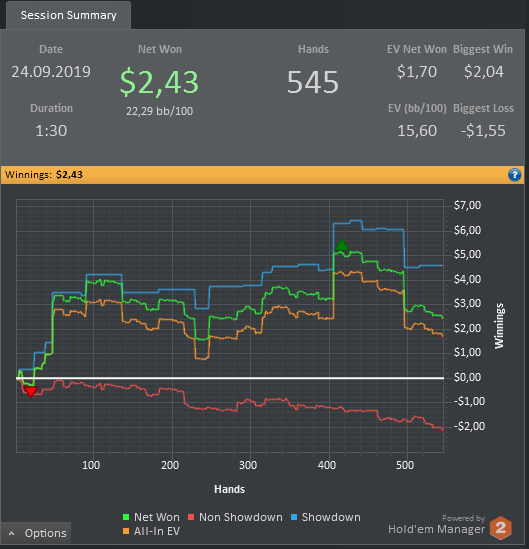Image resolution: width=529 pixels, height=549 pixels.
Task: Click the Powered by text
Action: pyautogui.click(x=463, y=518)
